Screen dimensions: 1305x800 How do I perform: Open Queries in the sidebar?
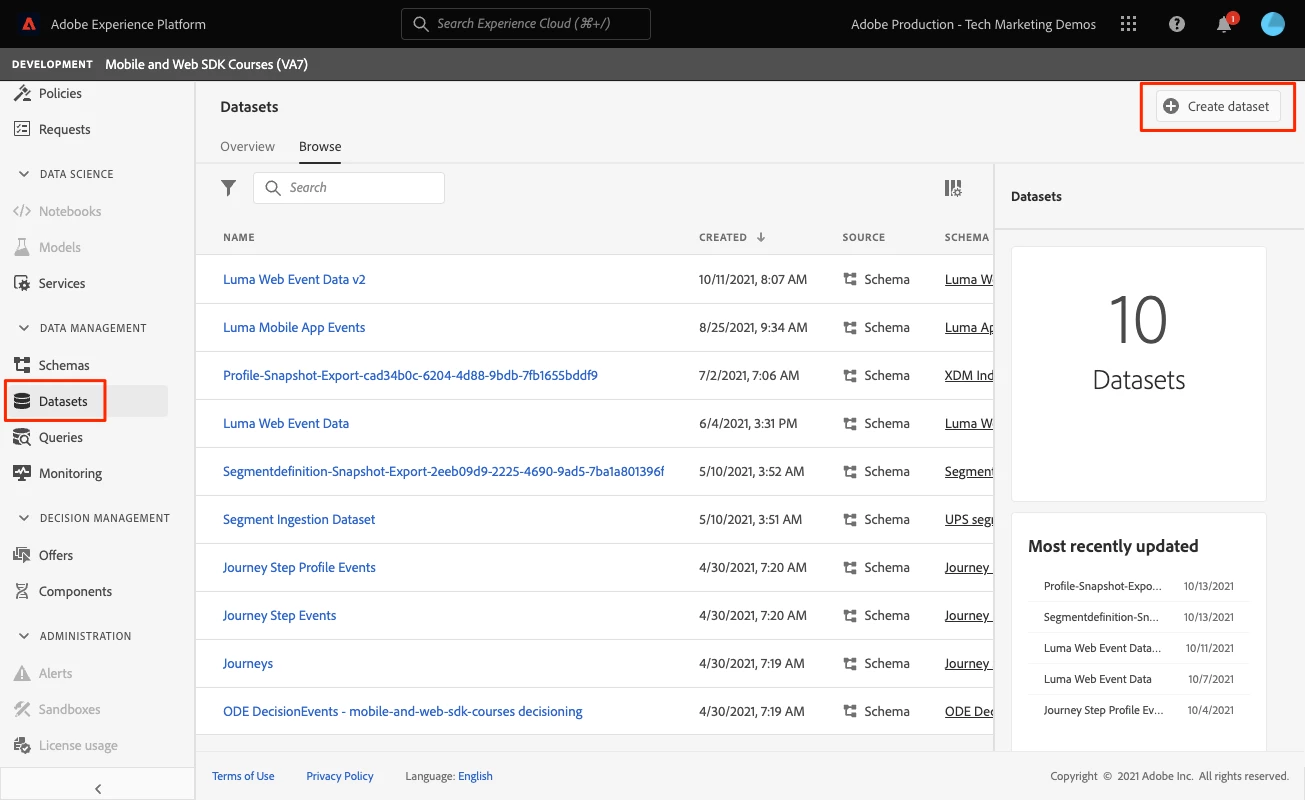61,437
